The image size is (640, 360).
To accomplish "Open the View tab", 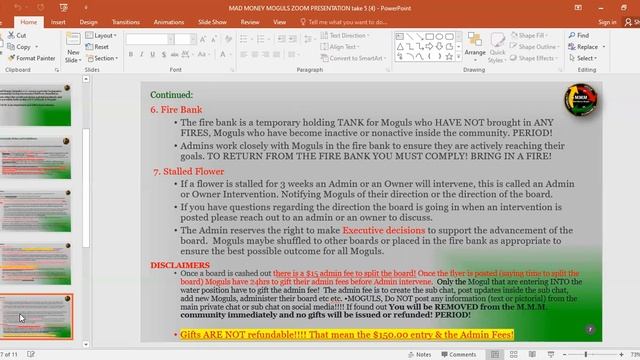I will [280, 22].
